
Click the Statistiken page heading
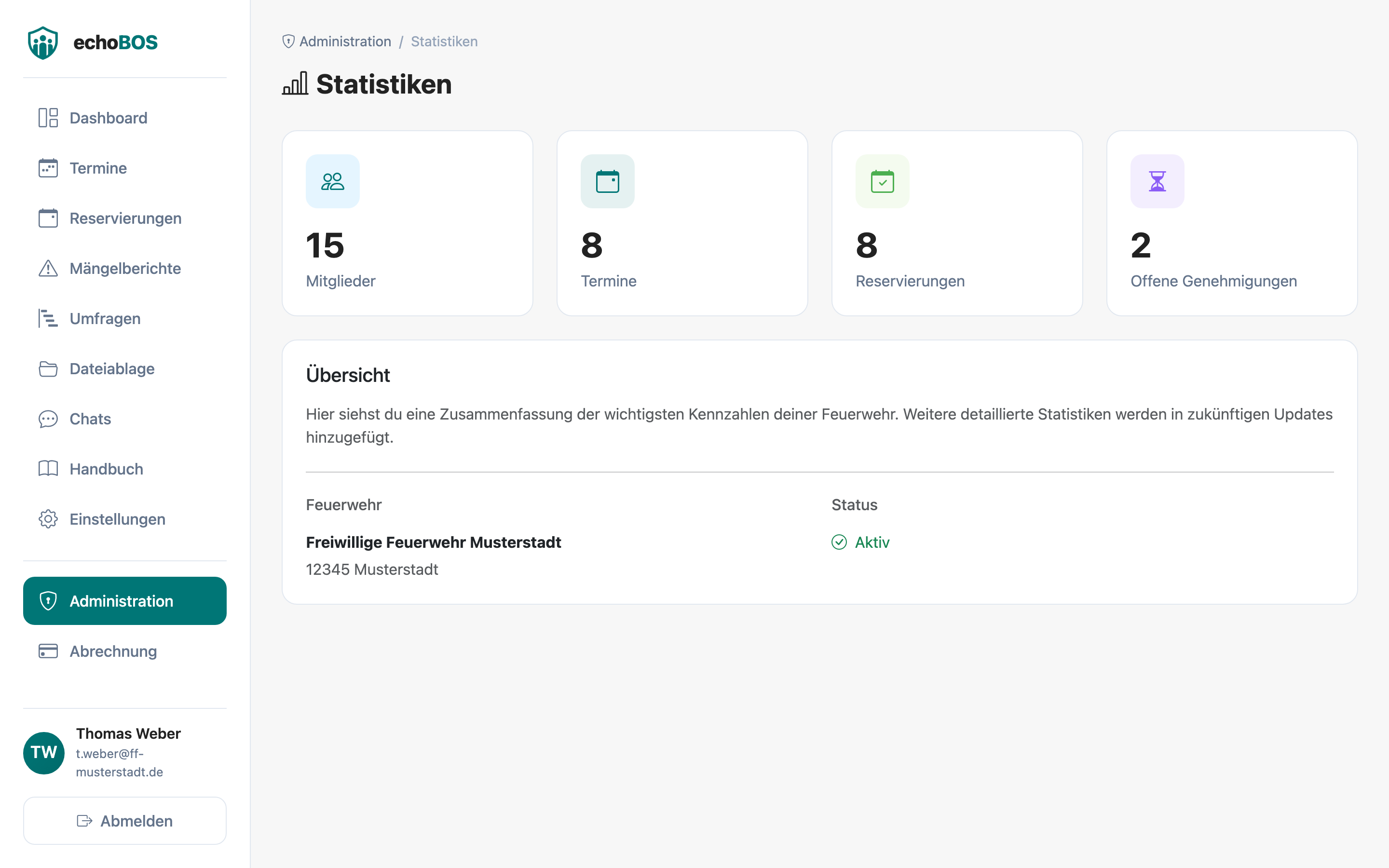pos(384,84)
